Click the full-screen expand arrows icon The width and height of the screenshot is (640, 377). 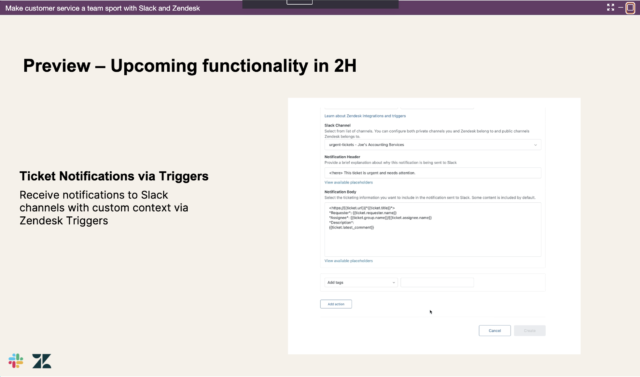click(x=610, y=7)
